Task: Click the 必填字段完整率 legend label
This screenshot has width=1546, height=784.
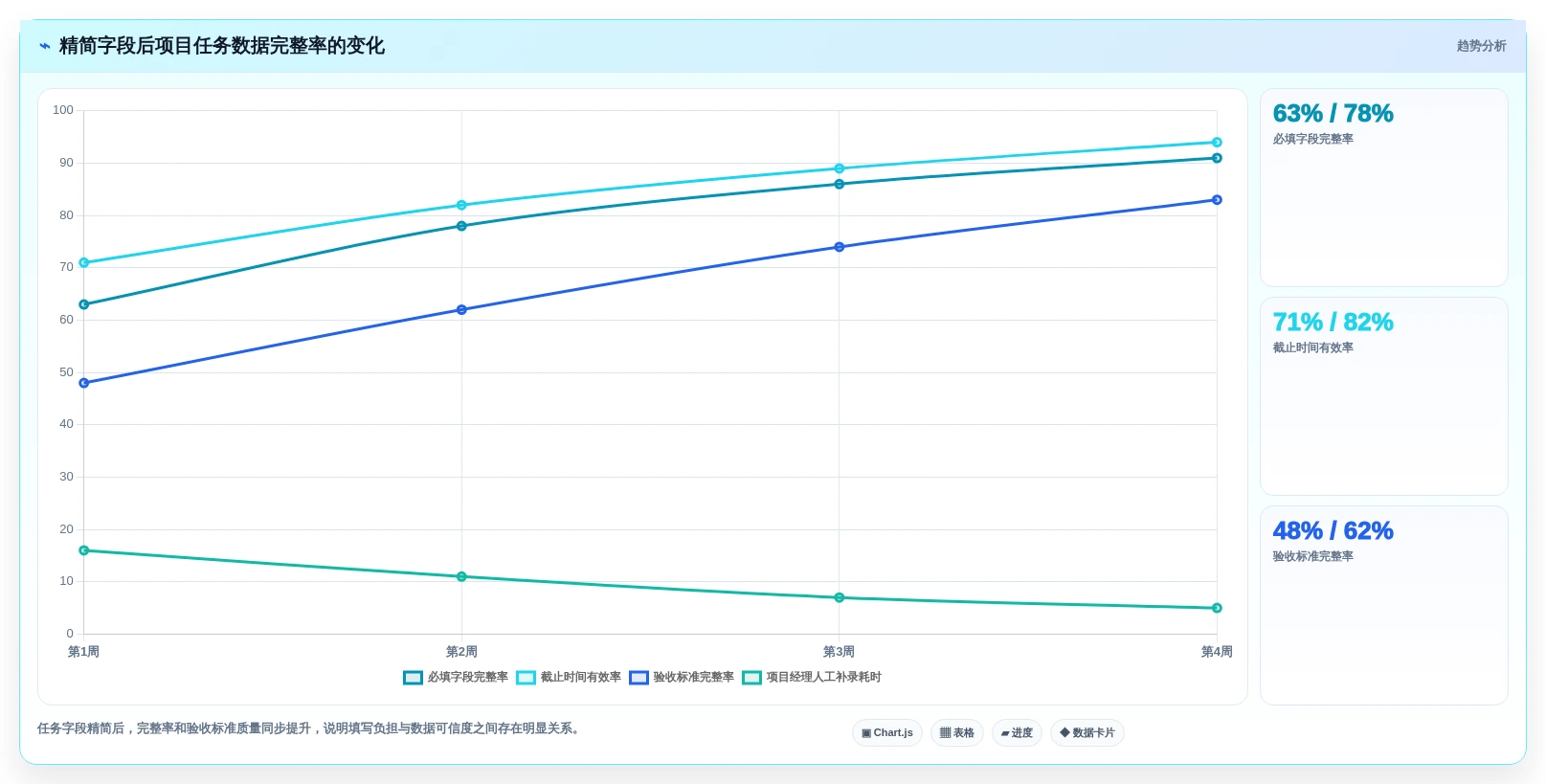Action: pyautogui.click(x=468, y=677)
